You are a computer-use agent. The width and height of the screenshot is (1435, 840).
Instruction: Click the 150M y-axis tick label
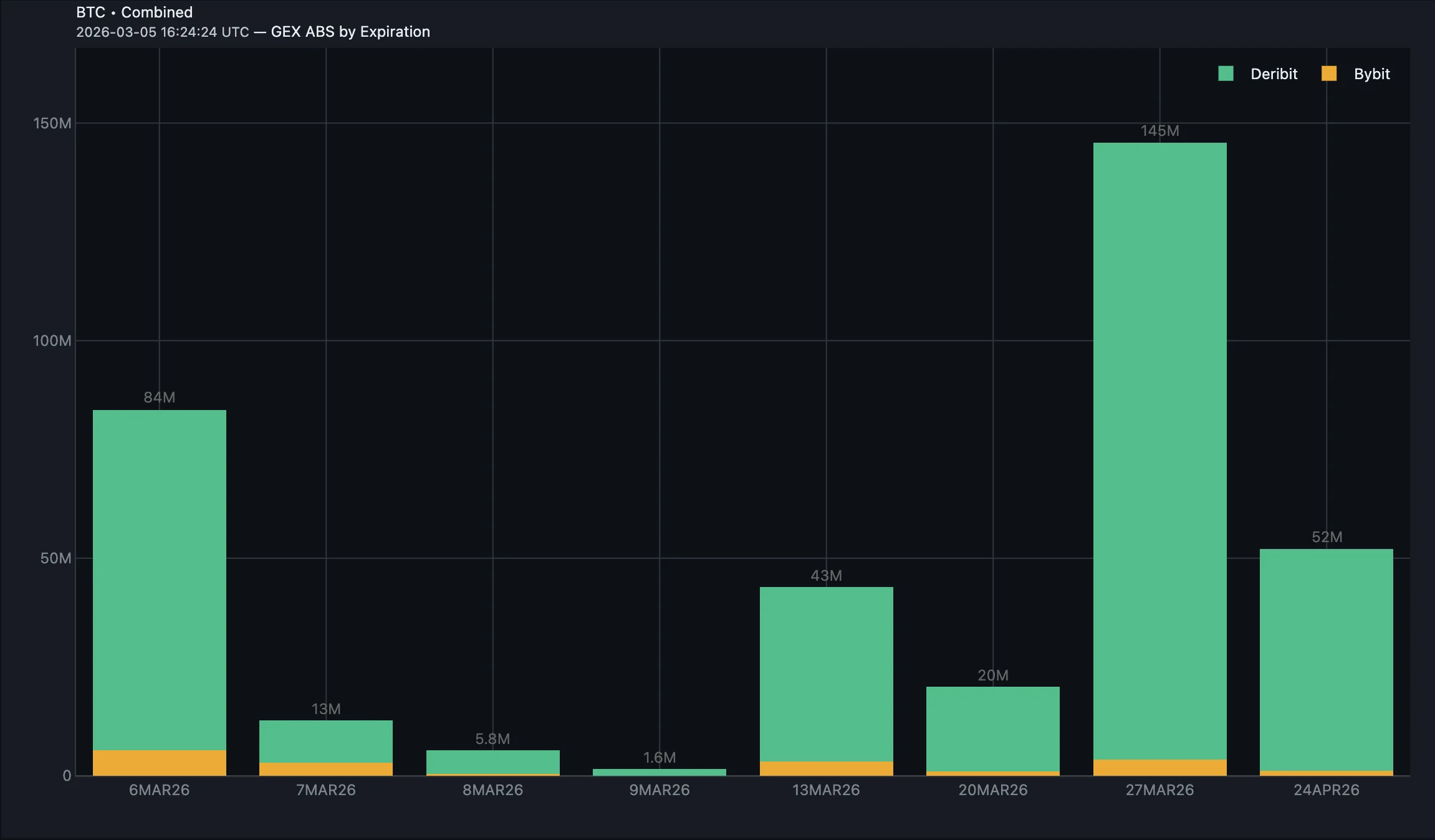pyautogui.click(x=52, y=123)
